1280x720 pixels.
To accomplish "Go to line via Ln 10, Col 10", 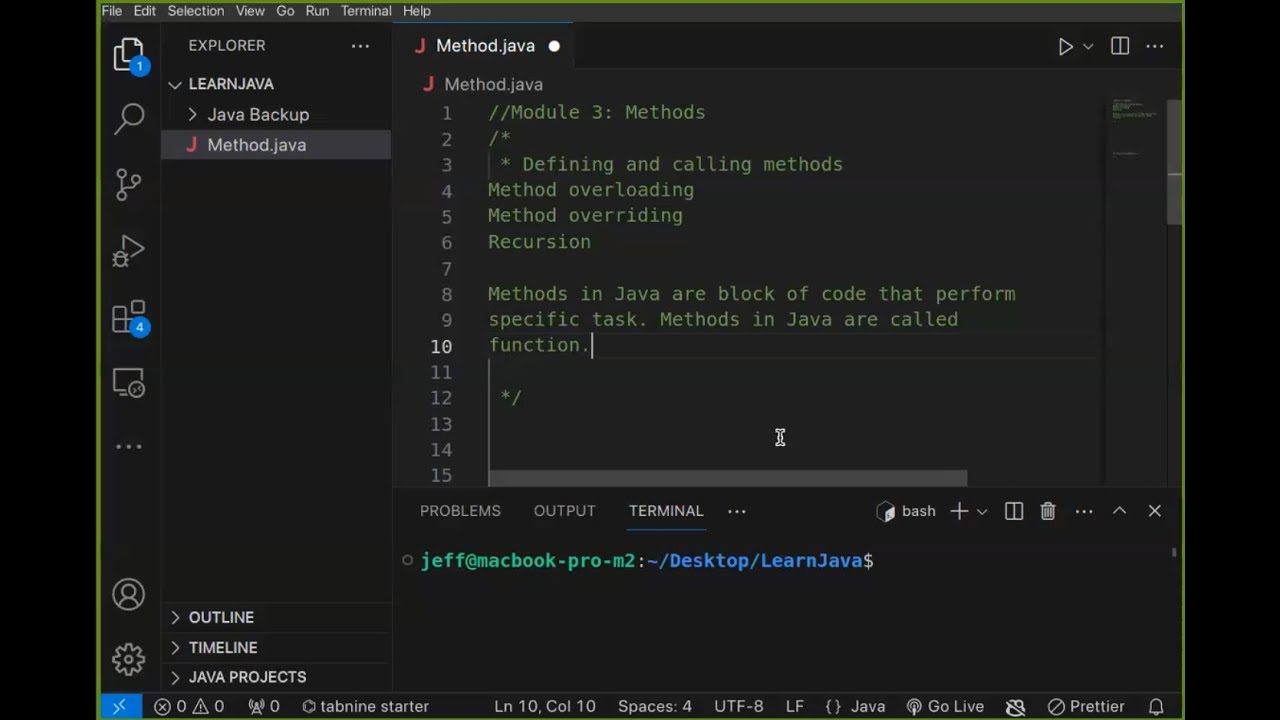I will (x=545, y=706).
